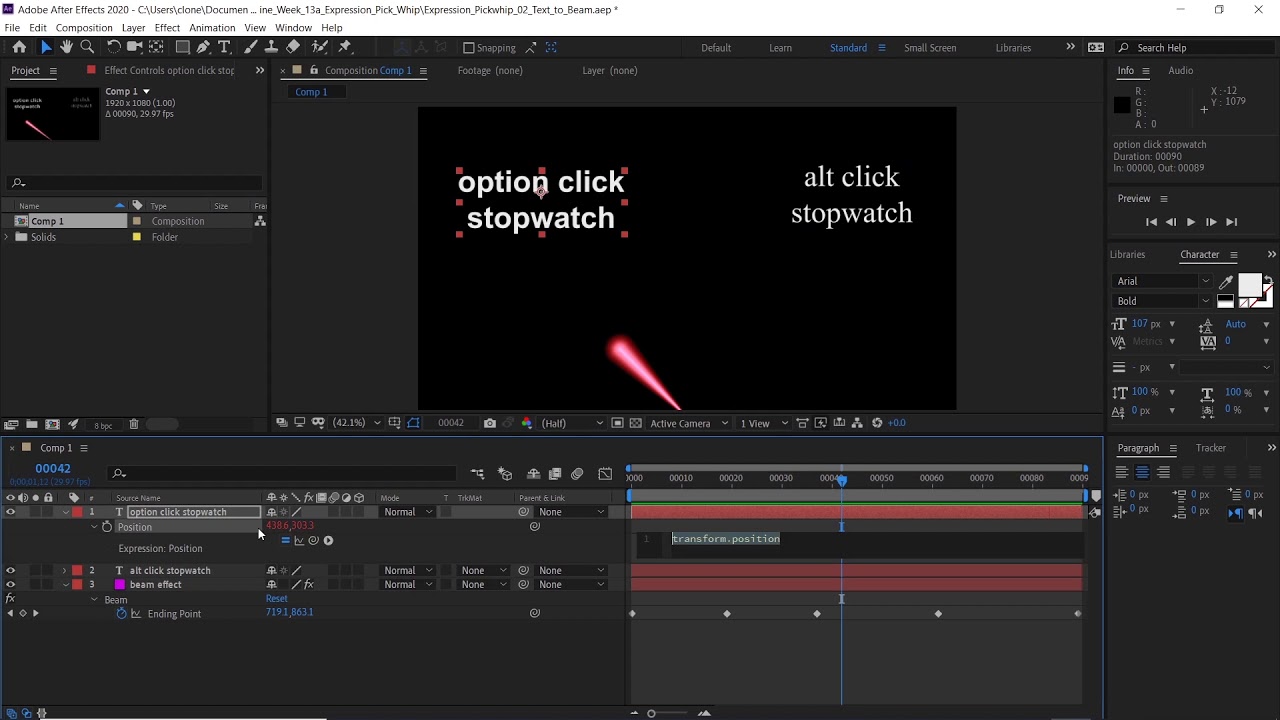Image resolution: width=1280 pixels, height=720 pixels.
Task: Reset the Beam effect
Action: (x=277, y=599)
